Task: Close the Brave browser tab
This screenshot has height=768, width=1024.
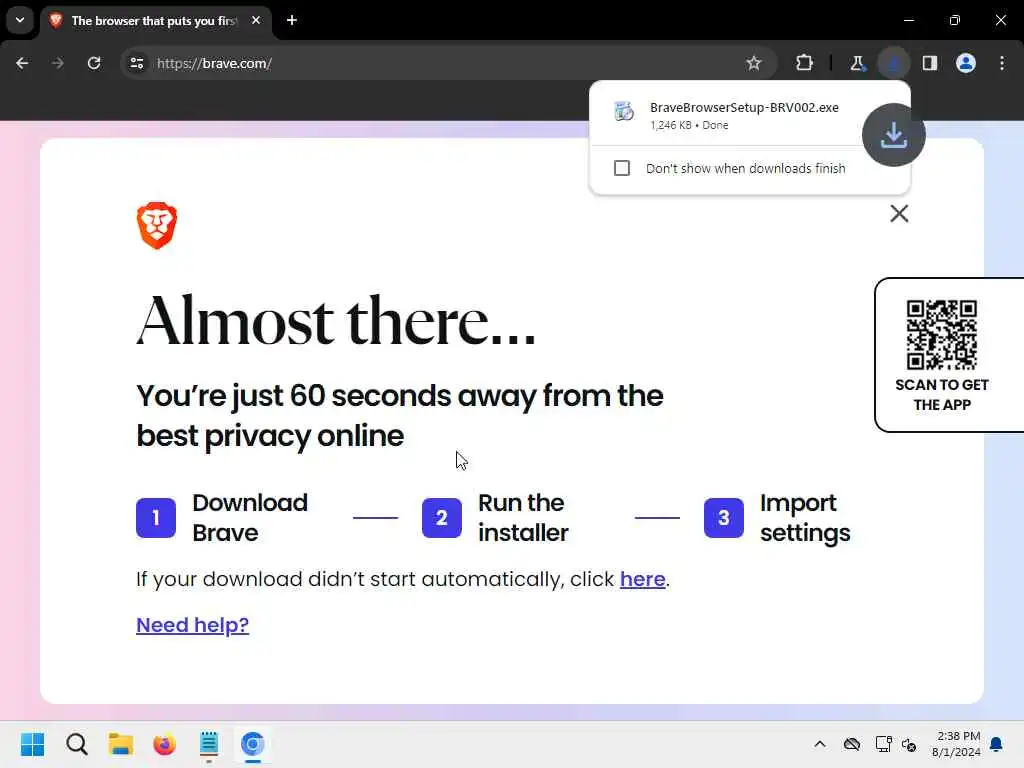Action: (256, 20)
